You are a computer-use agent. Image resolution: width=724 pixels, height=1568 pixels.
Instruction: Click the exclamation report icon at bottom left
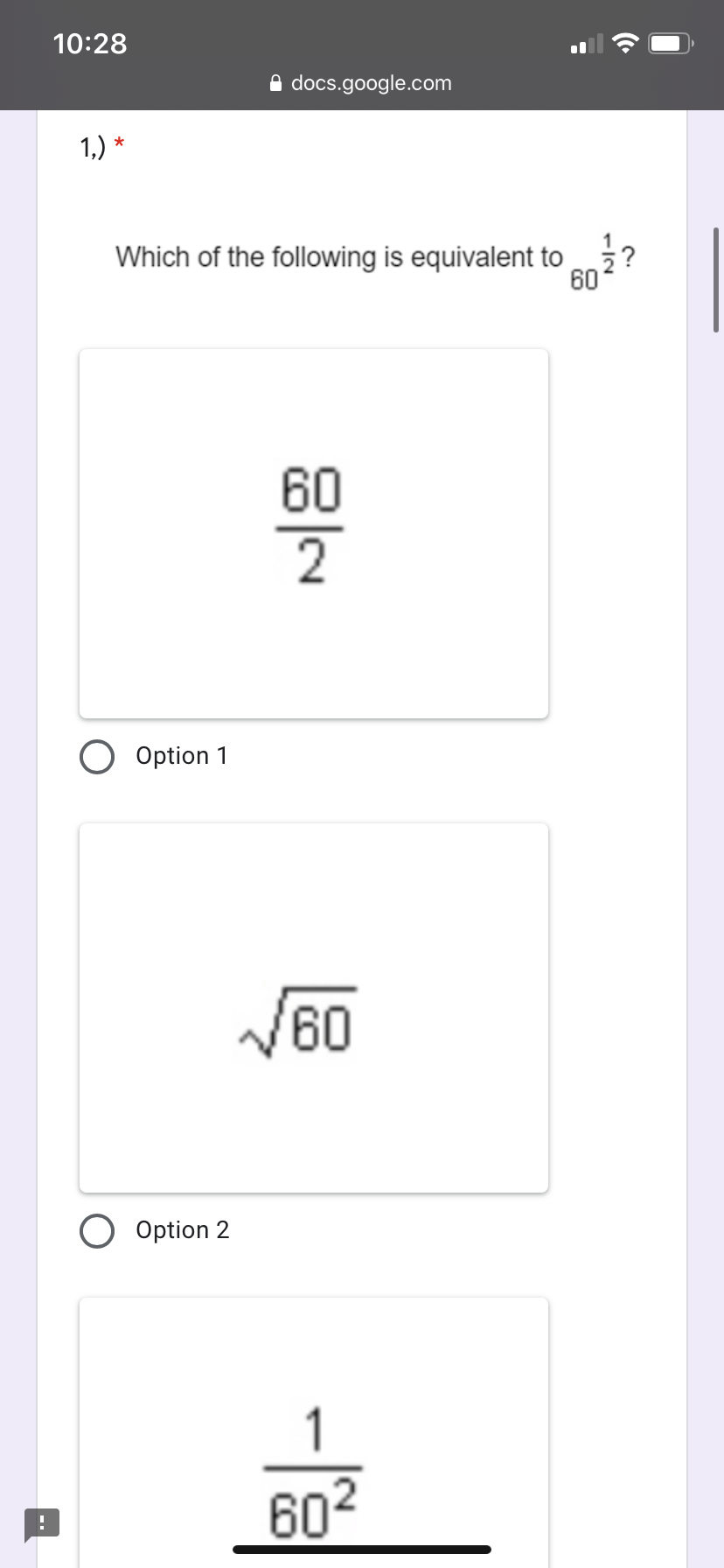43,1522
